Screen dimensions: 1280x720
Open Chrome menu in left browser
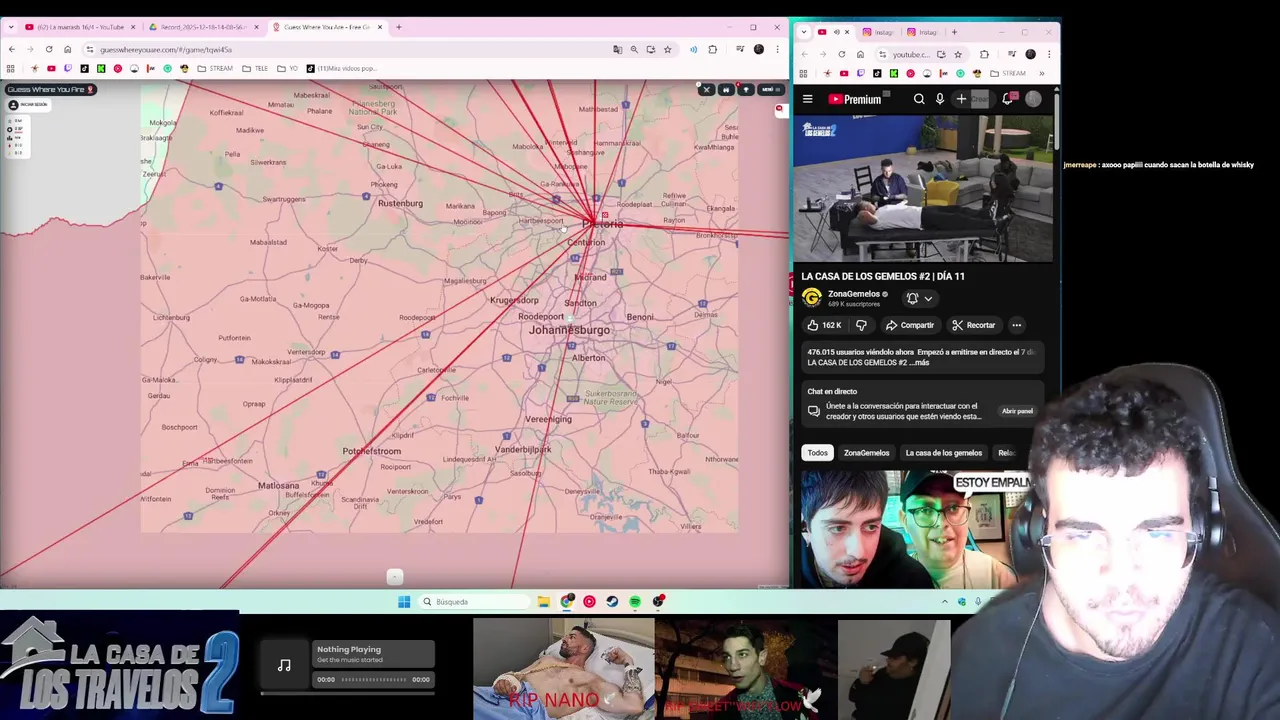click(777, 49)
